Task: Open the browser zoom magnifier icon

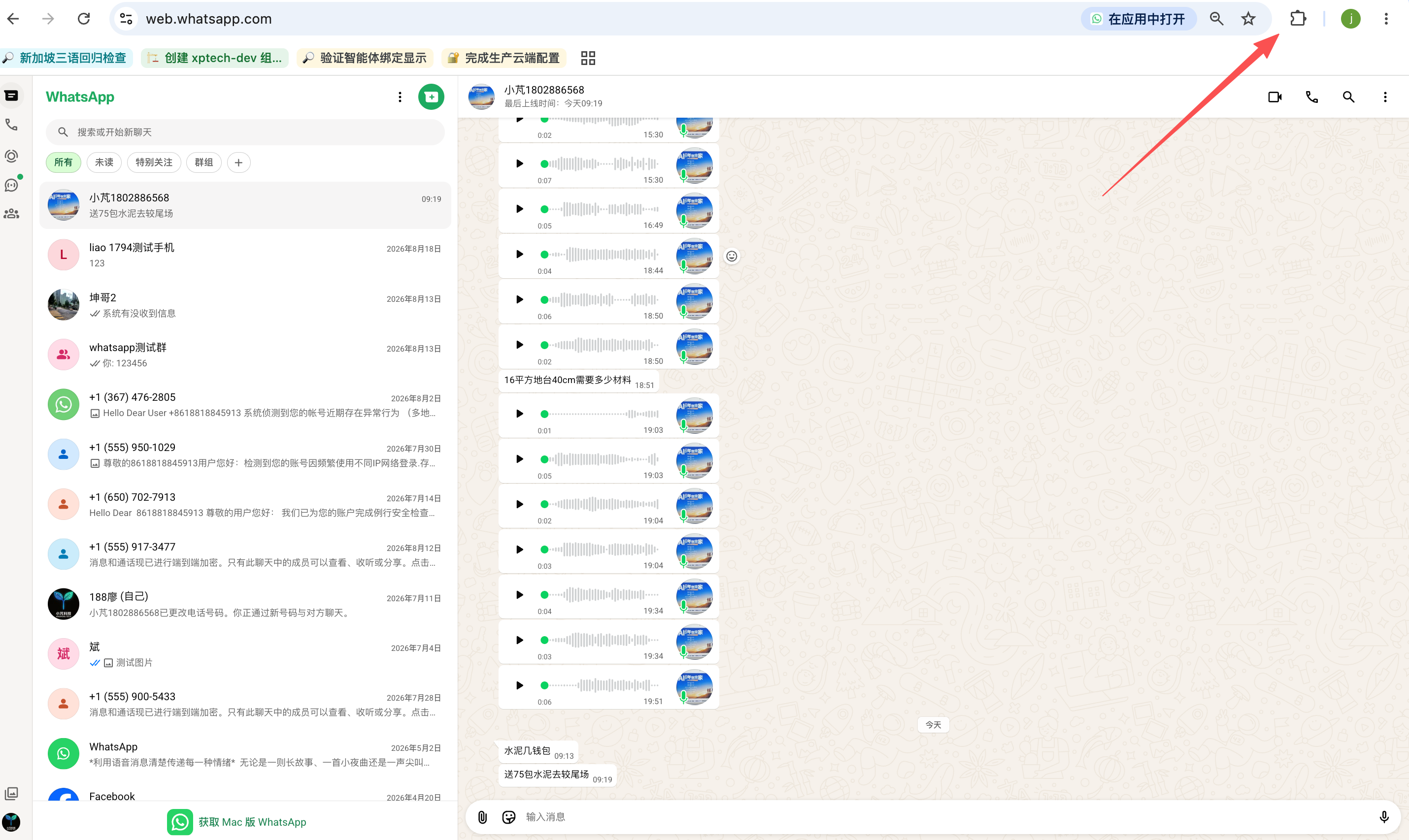Action: pos(1216,19)
